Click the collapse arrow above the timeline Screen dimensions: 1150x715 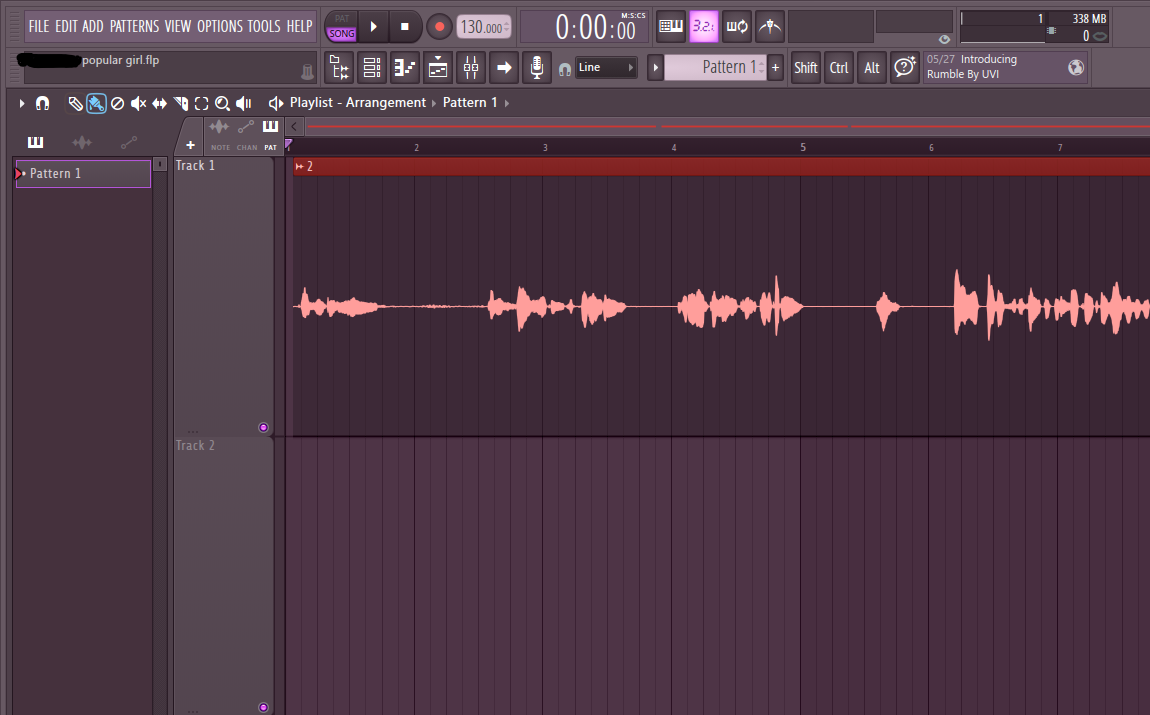tap(294, 126)
